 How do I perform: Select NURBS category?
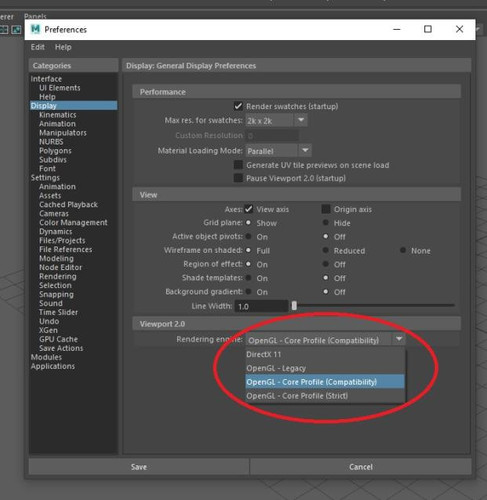click(51, 142)
